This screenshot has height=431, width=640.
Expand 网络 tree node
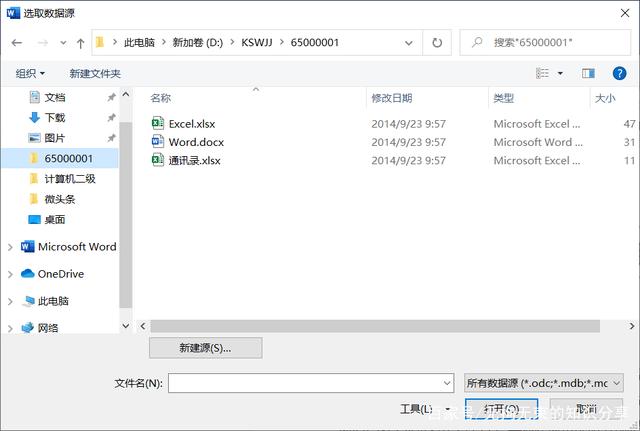pos(10,328)
